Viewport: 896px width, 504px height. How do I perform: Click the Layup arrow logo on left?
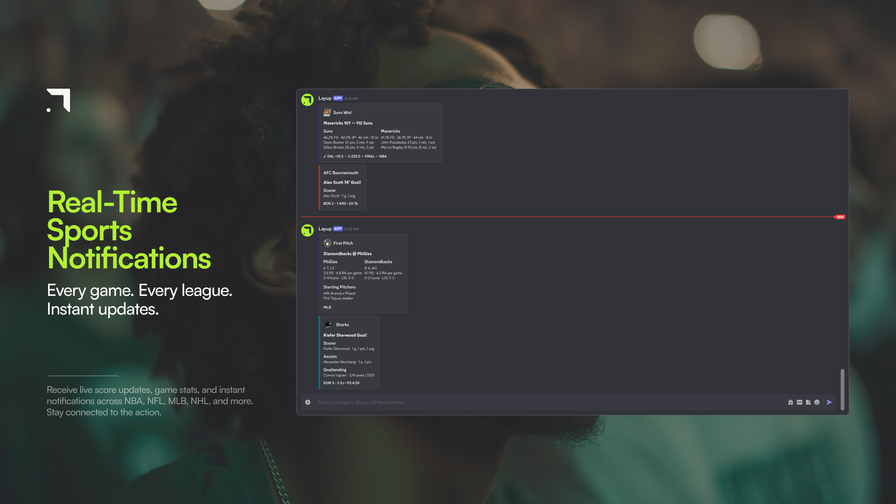[x=58, y=100]
